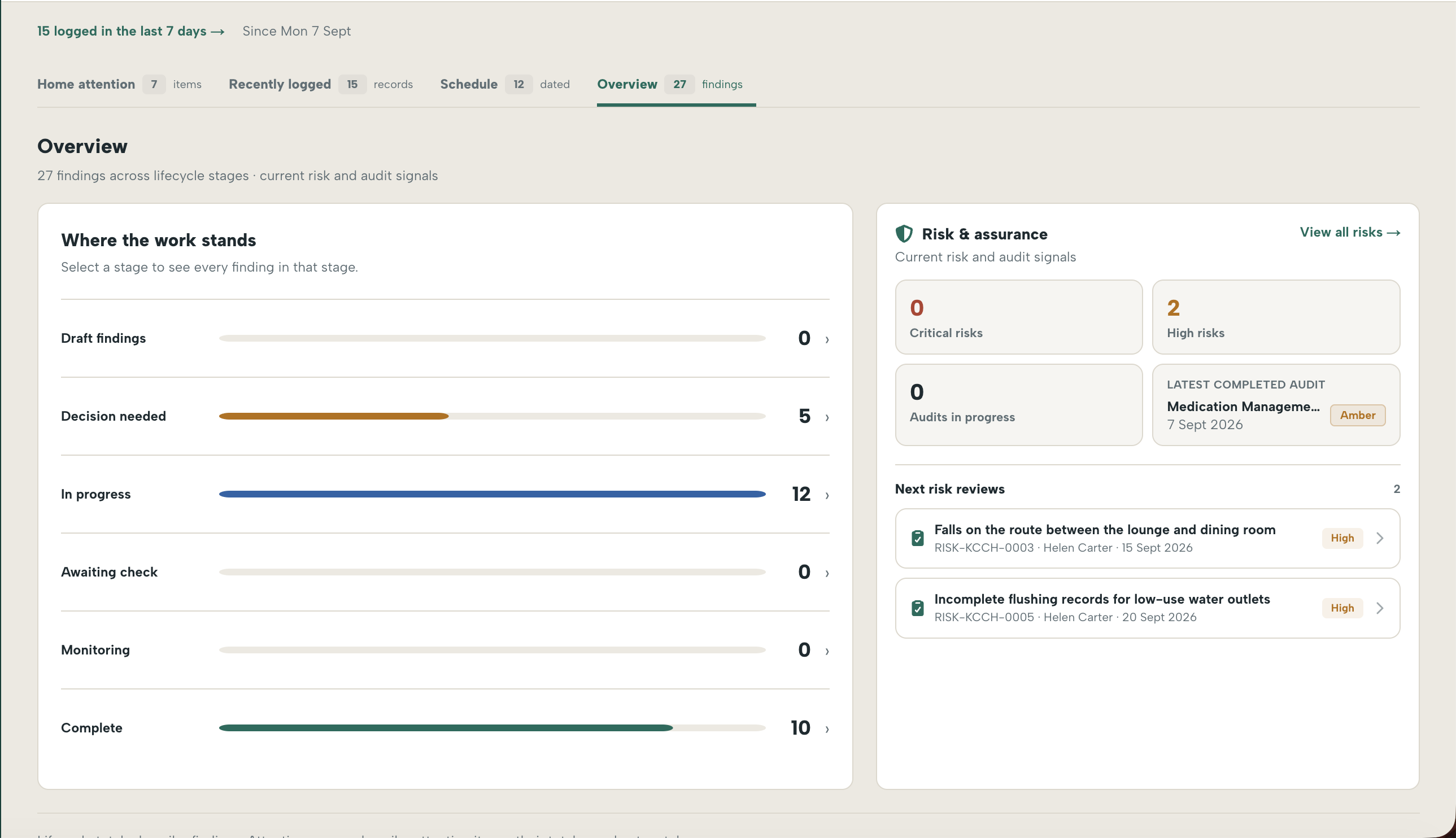This screenshot has height=838, width=1456.
Task: Open the Latest completed audit Medication Management card
Action: tap(1276, 405)
